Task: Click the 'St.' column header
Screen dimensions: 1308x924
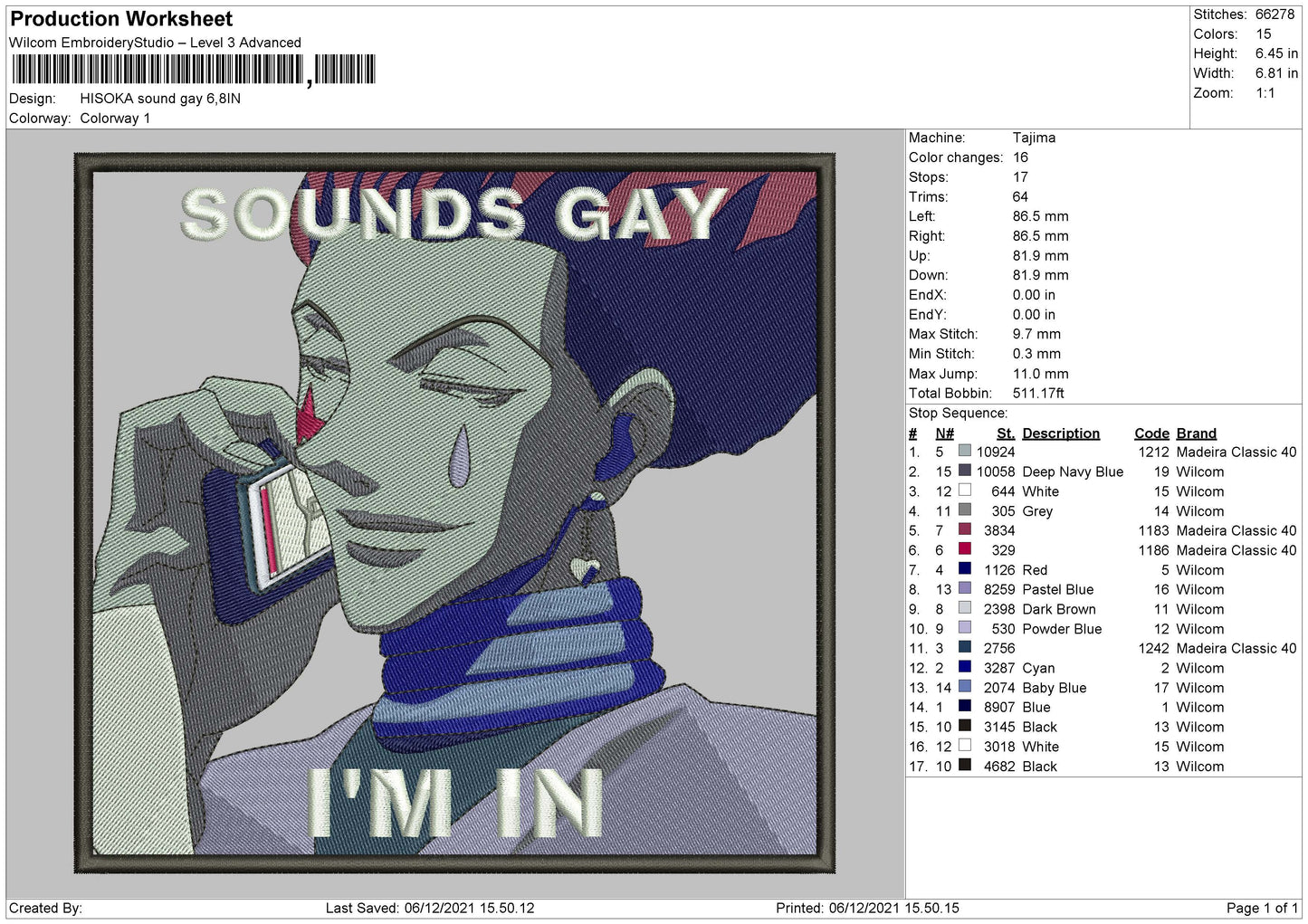Action: coord(1006,433)
